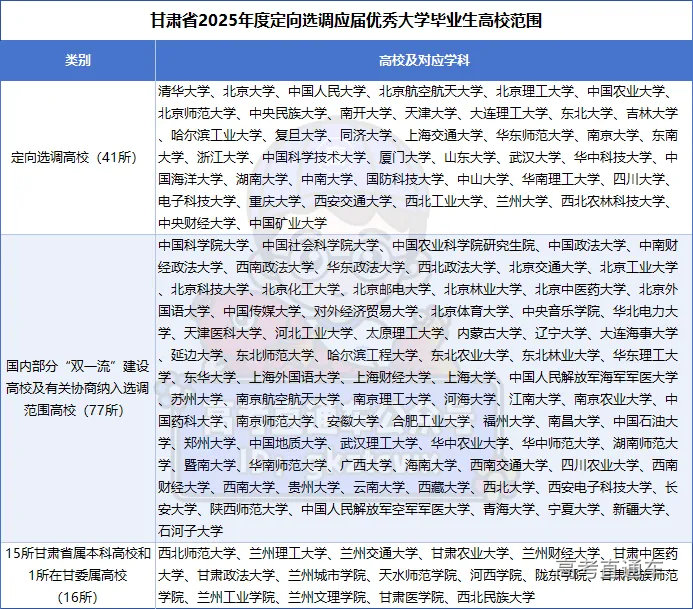The width and height of the screenshot is (693, 609).
Task: Click 北京中医药大学 in the list
Action: click(x=580, y=289)
